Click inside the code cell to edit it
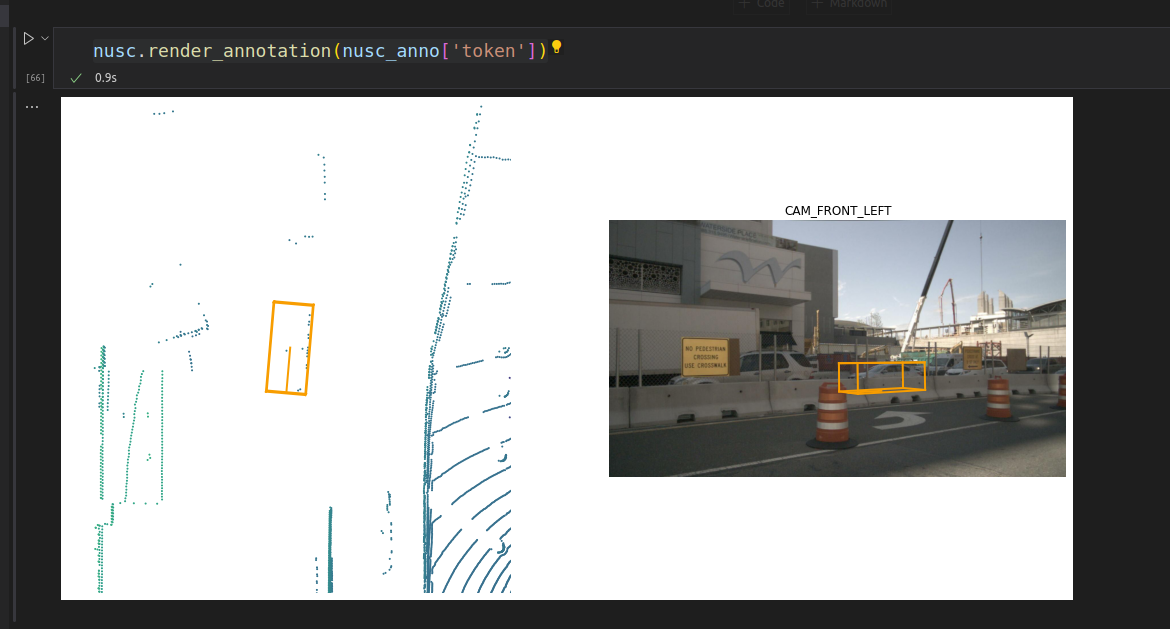Viewport: 1170px width, 629px height. click(300, 49)
